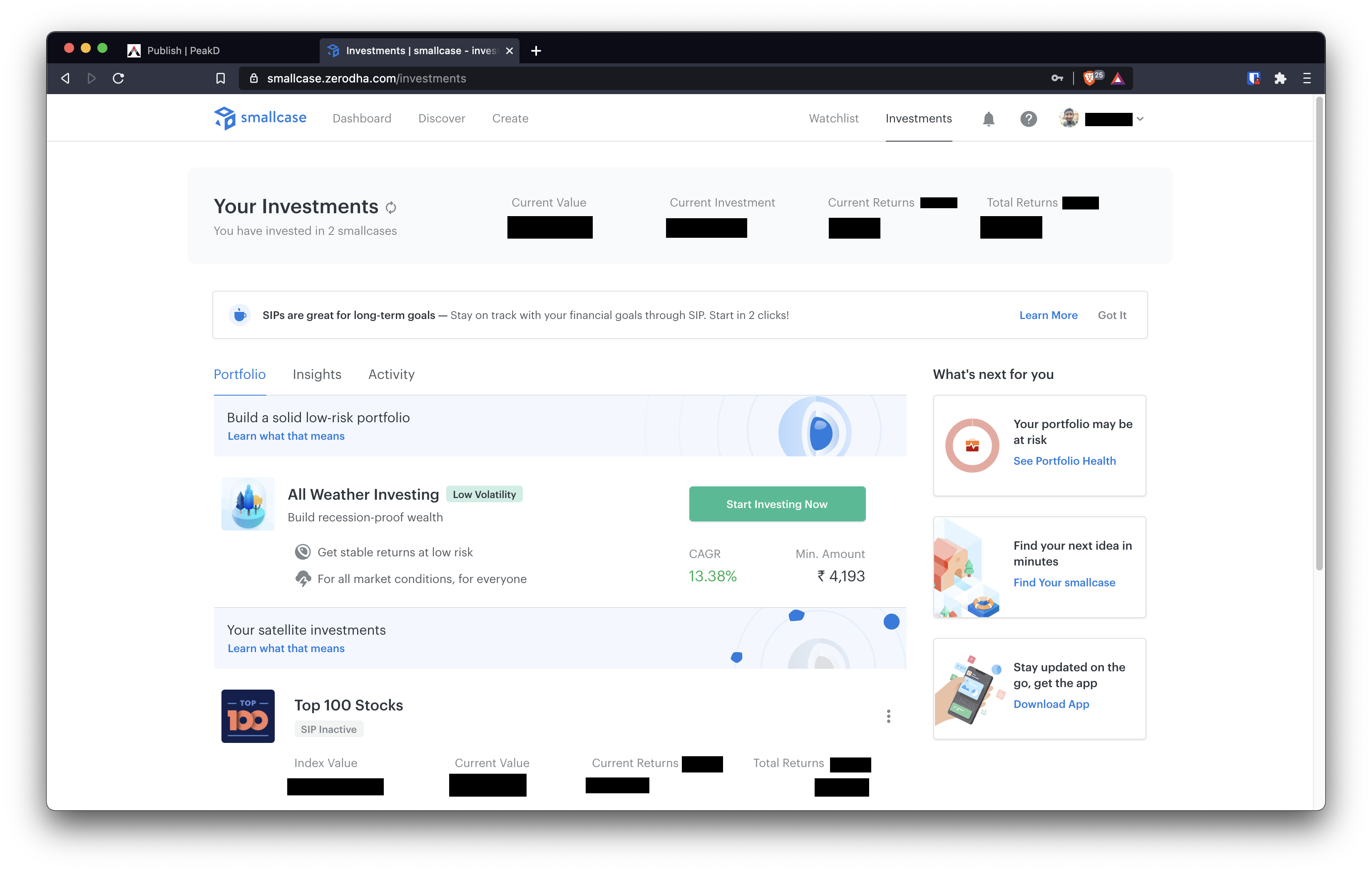The width and height of the screenshot is (1372, 872).
Task: Click the ₹ 4,193 minimum amount
Action: (841, 576)
